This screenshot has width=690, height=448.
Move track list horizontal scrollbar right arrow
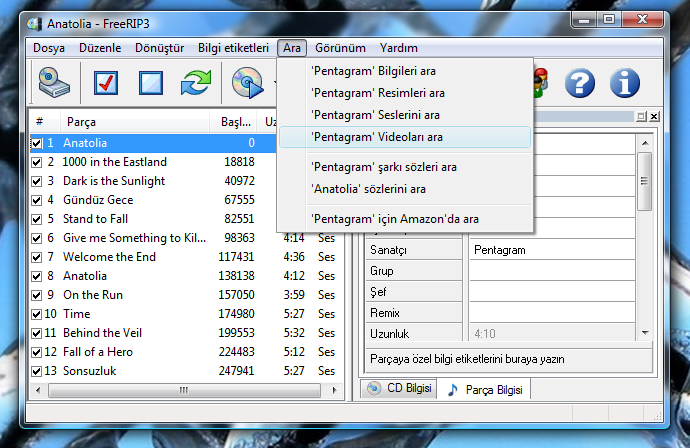pyautogui.click(x=334, y=390)
